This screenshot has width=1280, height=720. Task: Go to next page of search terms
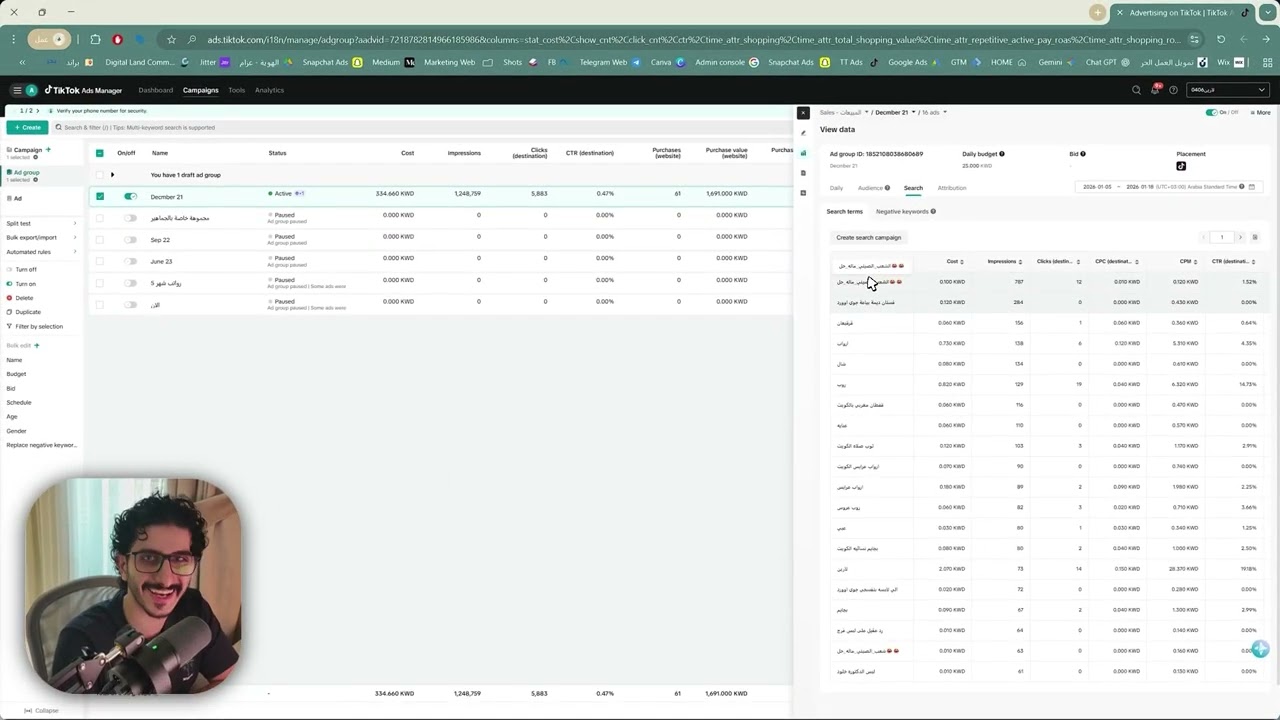pyautogui.click(x=1240, y=237)
